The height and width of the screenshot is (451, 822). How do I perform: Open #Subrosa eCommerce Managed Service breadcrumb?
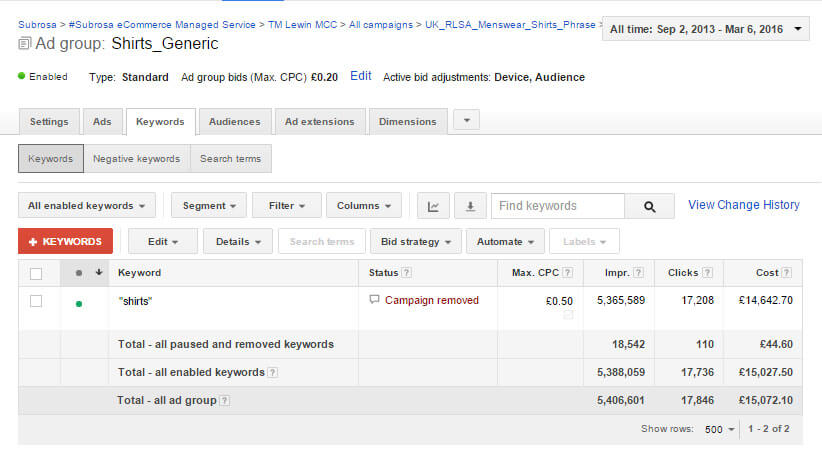pyautogui.click(x=162, y=25)
